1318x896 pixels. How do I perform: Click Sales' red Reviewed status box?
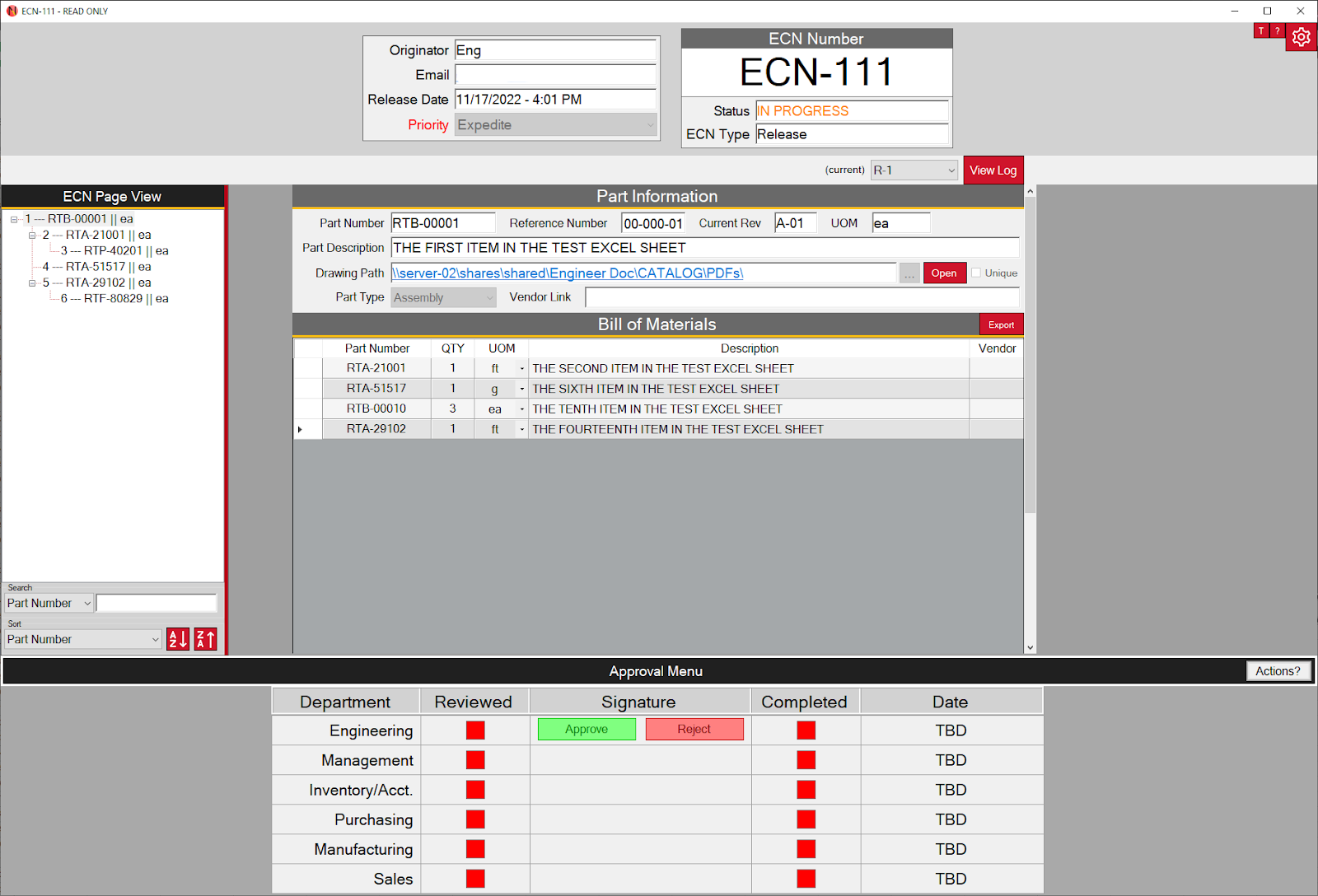click(x=475, y=879)
